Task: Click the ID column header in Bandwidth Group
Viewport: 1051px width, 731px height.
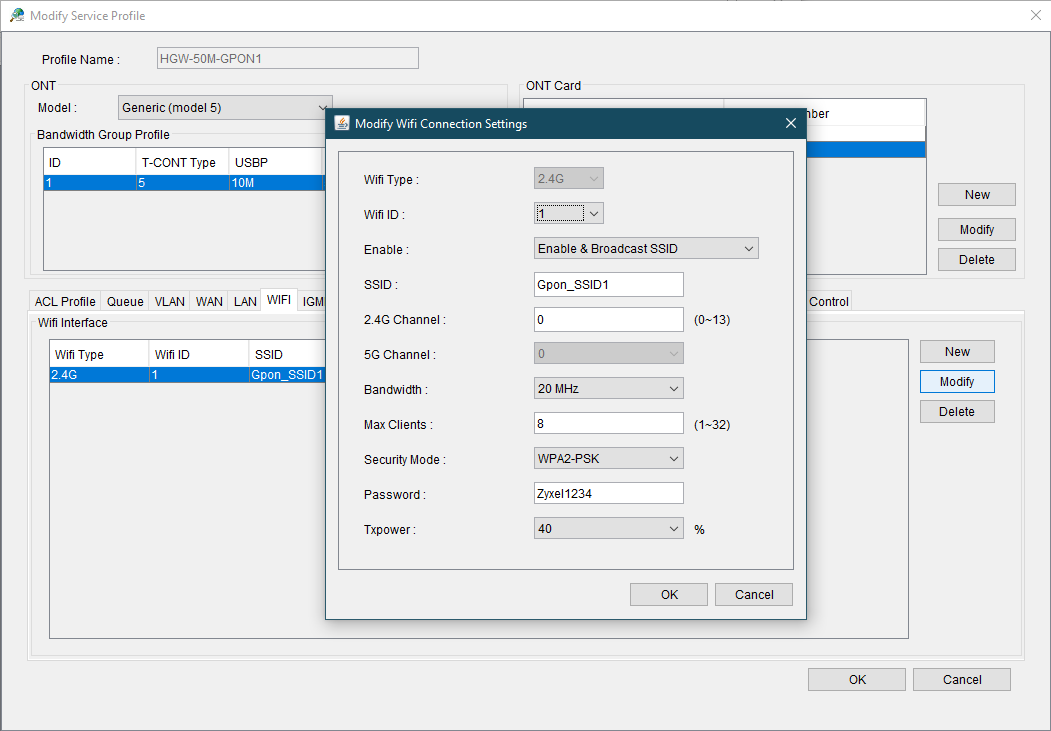Action: [90, 162]
